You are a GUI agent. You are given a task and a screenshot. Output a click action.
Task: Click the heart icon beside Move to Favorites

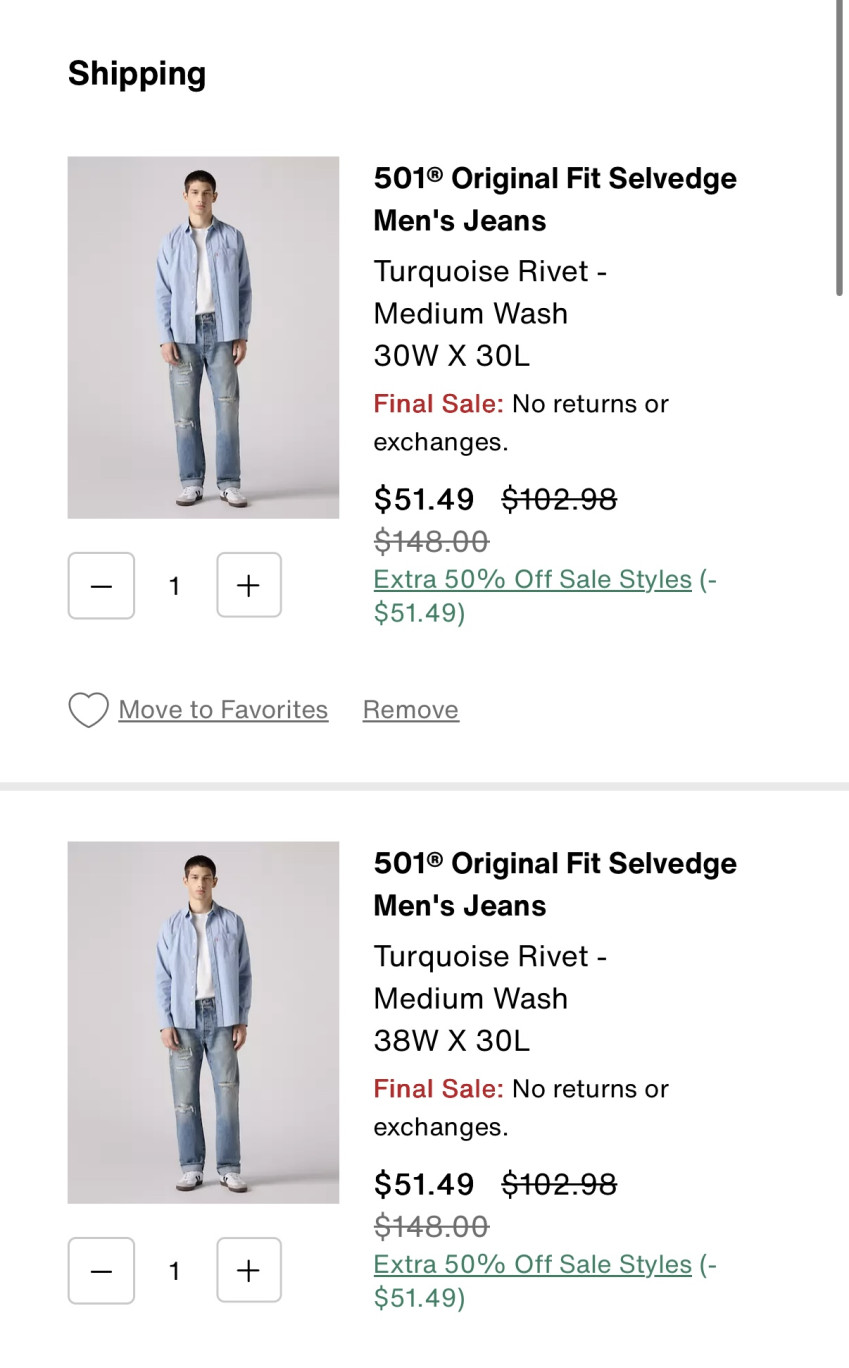pyautogui.click(x=88, y=710)
